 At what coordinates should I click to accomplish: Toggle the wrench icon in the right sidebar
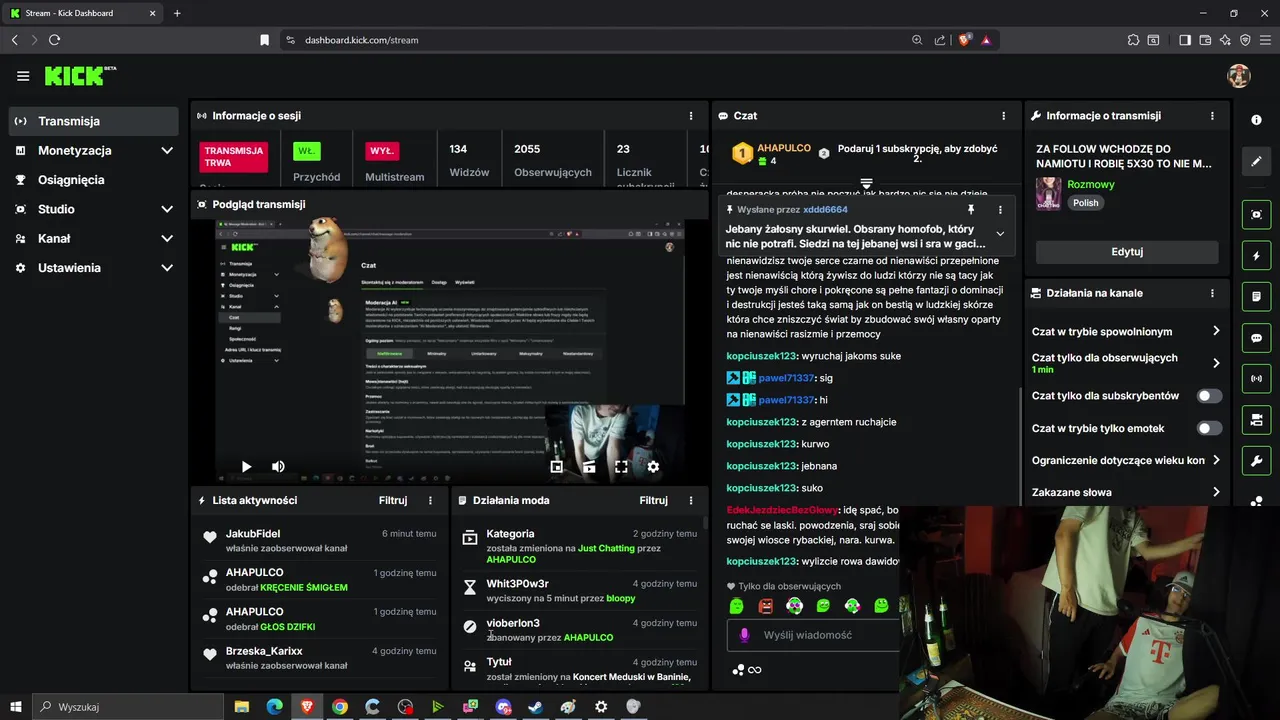[1257, 460]
